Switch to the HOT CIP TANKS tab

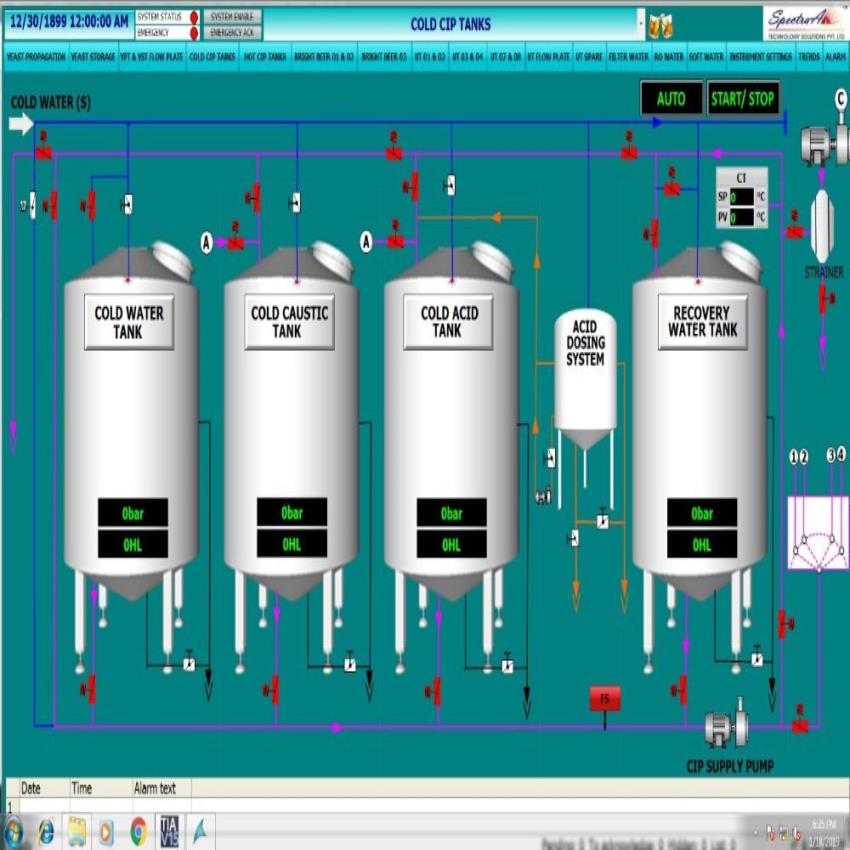pos(265,57)
